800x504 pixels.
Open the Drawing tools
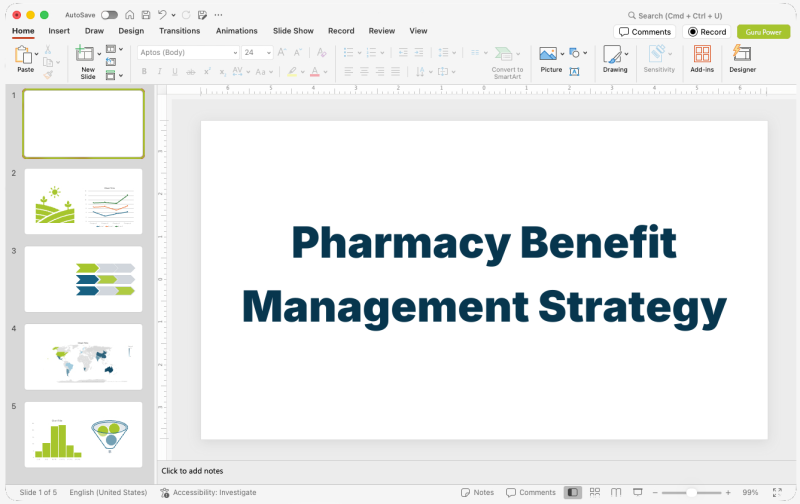(x=615, y=59)
